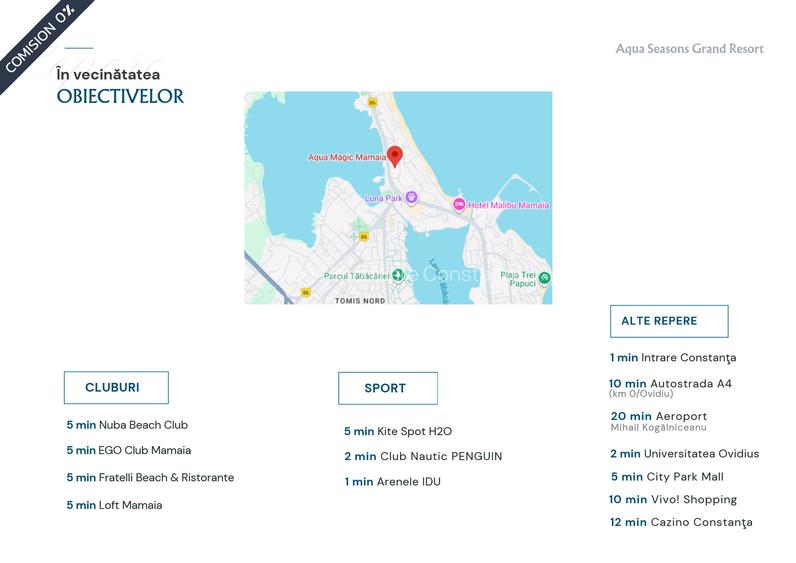796x563 pixels.
Task: Select the City Park Mall entry
Action: [666, 477]
